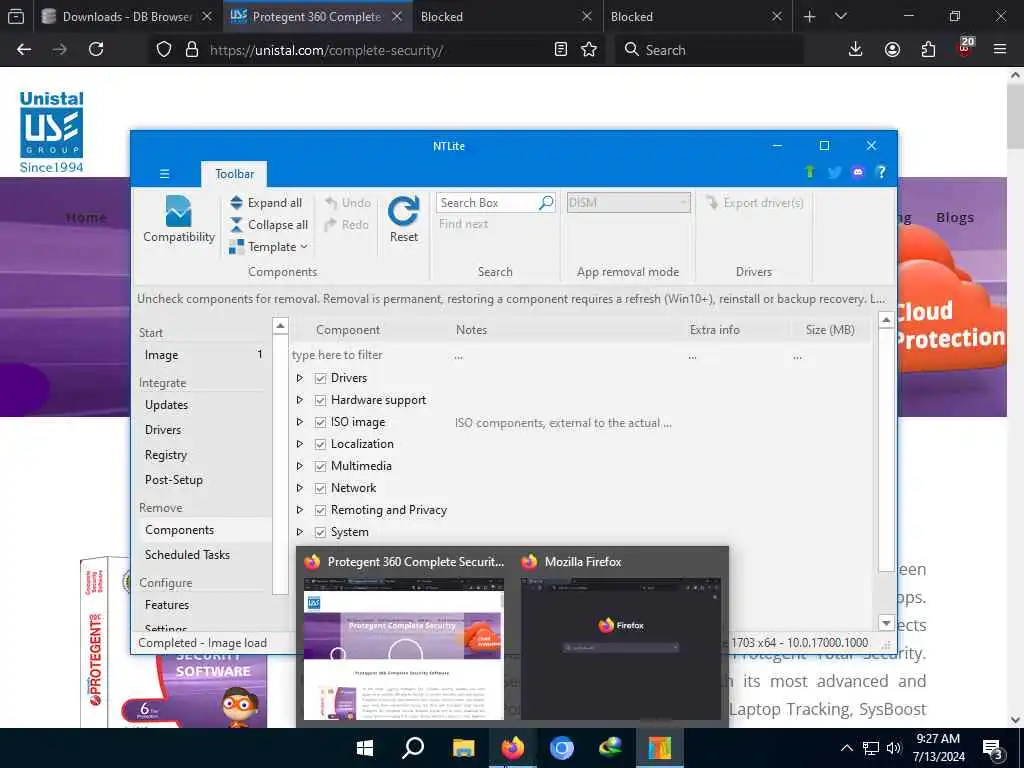Click component list scroll up arrow
Screen dimensions: 1024x768
886,320
